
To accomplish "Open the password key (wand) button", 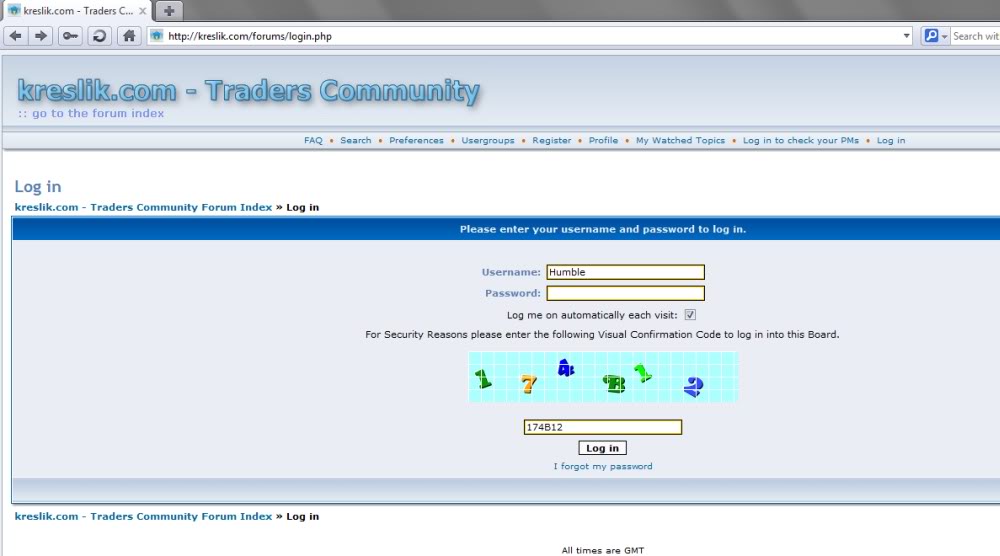I will coord(70,36).
